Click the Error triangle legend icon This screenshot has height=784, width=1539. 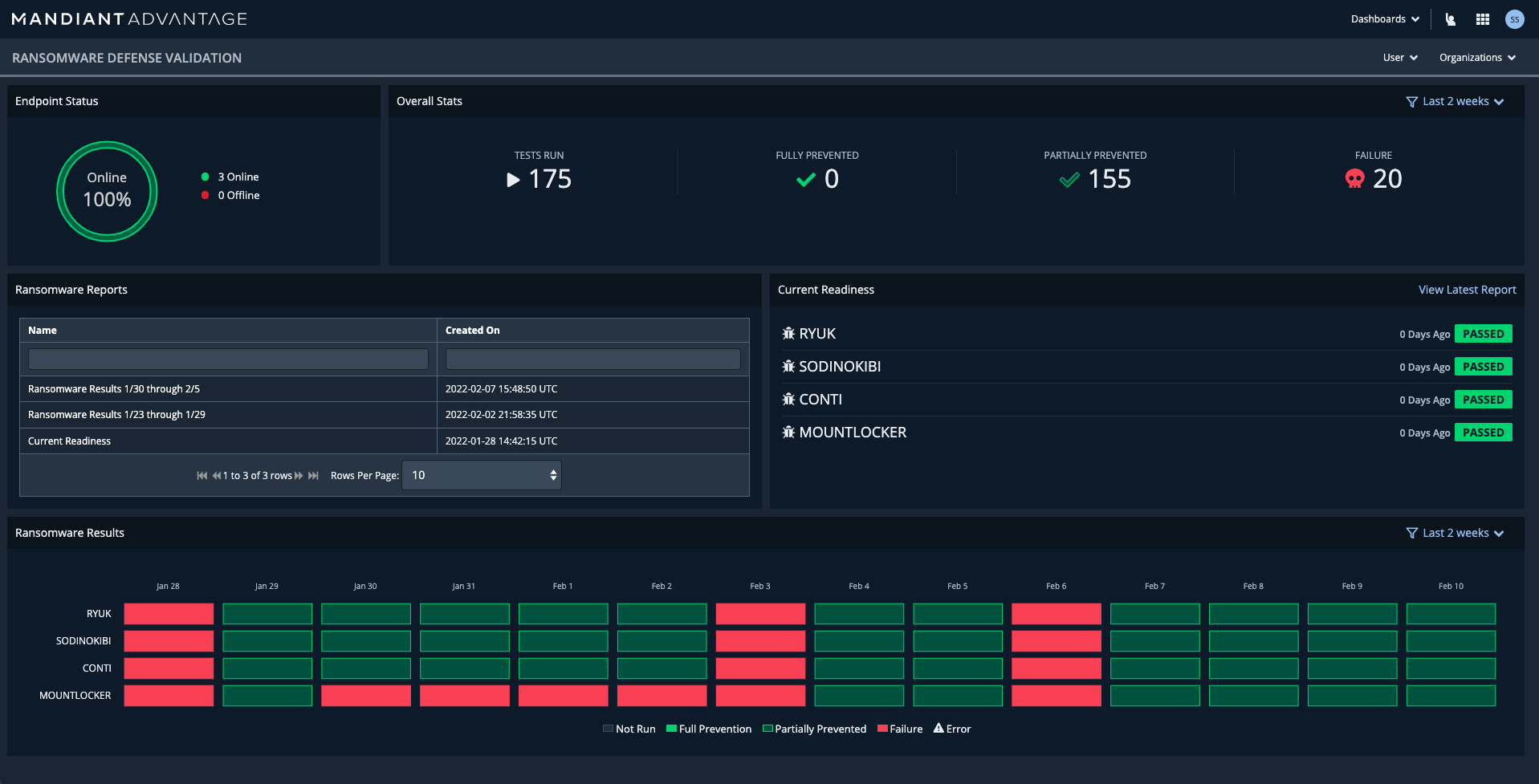tap(938, 728)
